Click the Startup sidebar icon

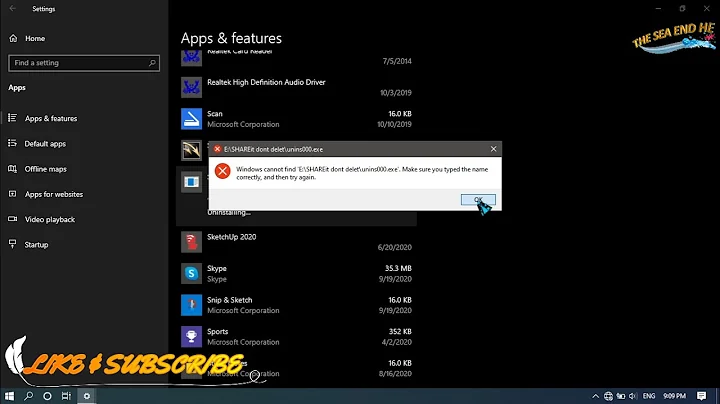coord(12,244)
